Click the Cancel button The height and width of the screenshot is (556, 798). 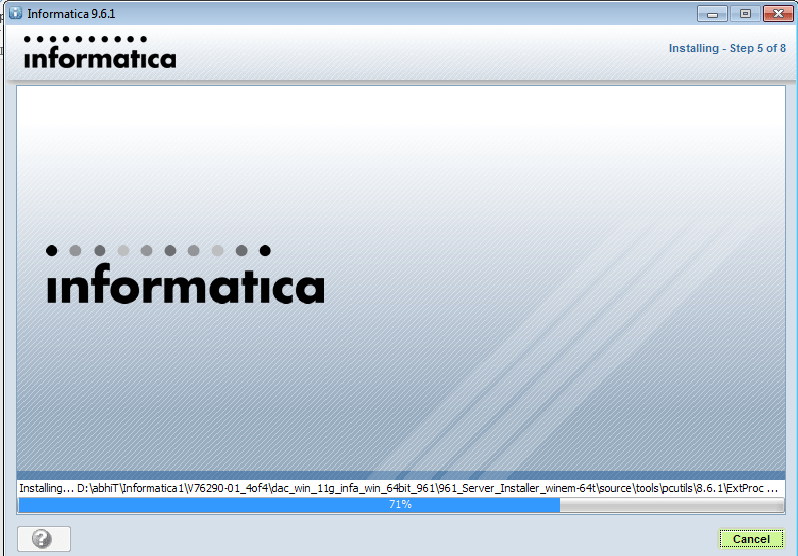coord(751,539)
